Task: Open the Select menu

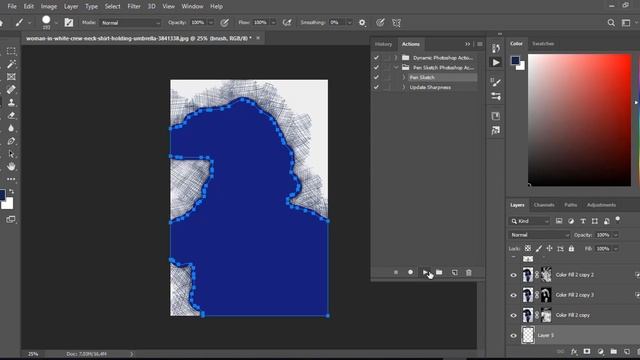Action: (x=112, y=7)
